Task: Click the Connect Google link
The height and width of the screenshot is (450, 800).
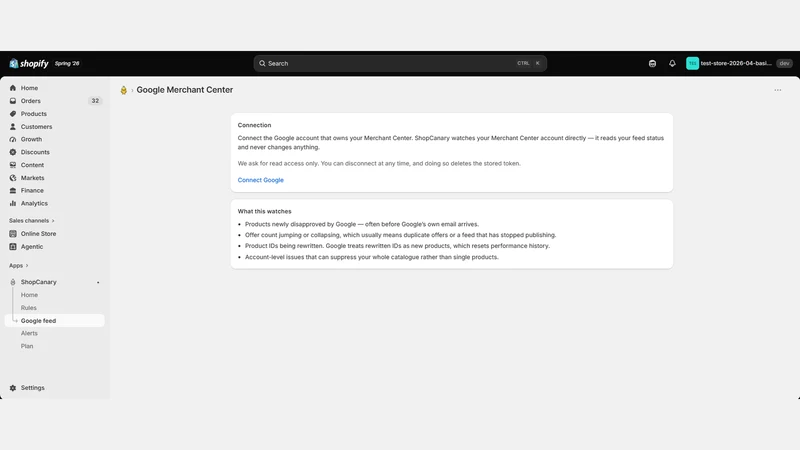Action: (x=260, y=180)
